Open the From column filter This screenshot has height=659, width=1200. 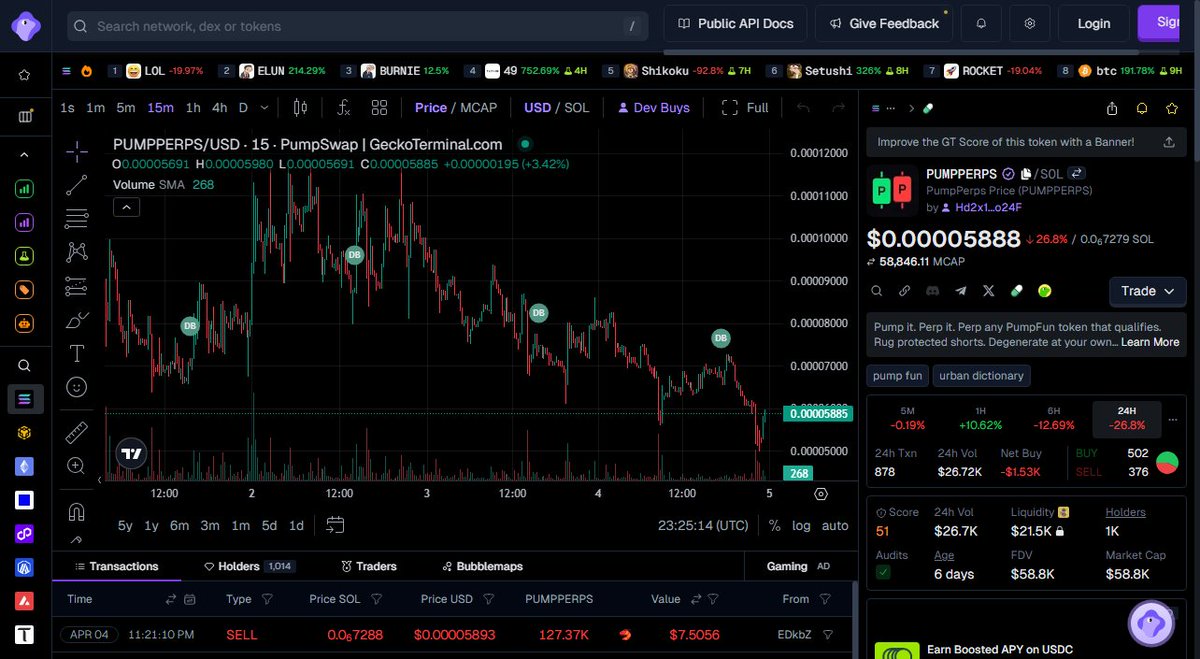pos(825,599)
